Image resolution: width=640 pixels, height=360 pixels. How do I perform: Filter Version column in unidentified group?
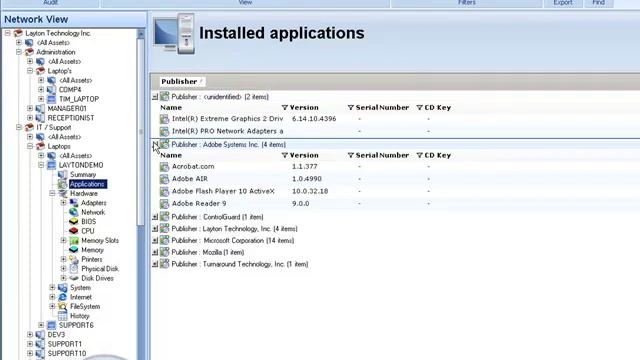click(x=285, y=108)
